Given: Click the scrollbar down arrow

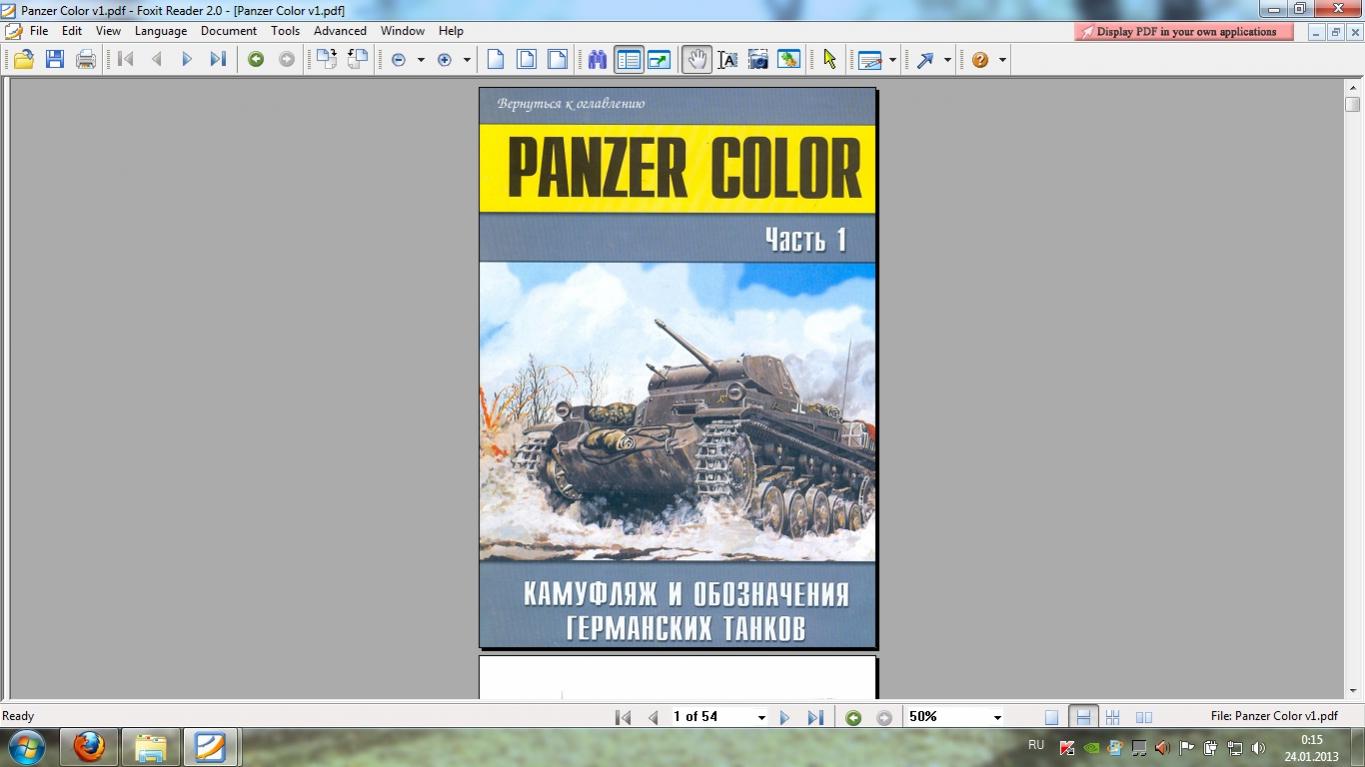Looking at the screenshot, I should (x=1353, y=690).
